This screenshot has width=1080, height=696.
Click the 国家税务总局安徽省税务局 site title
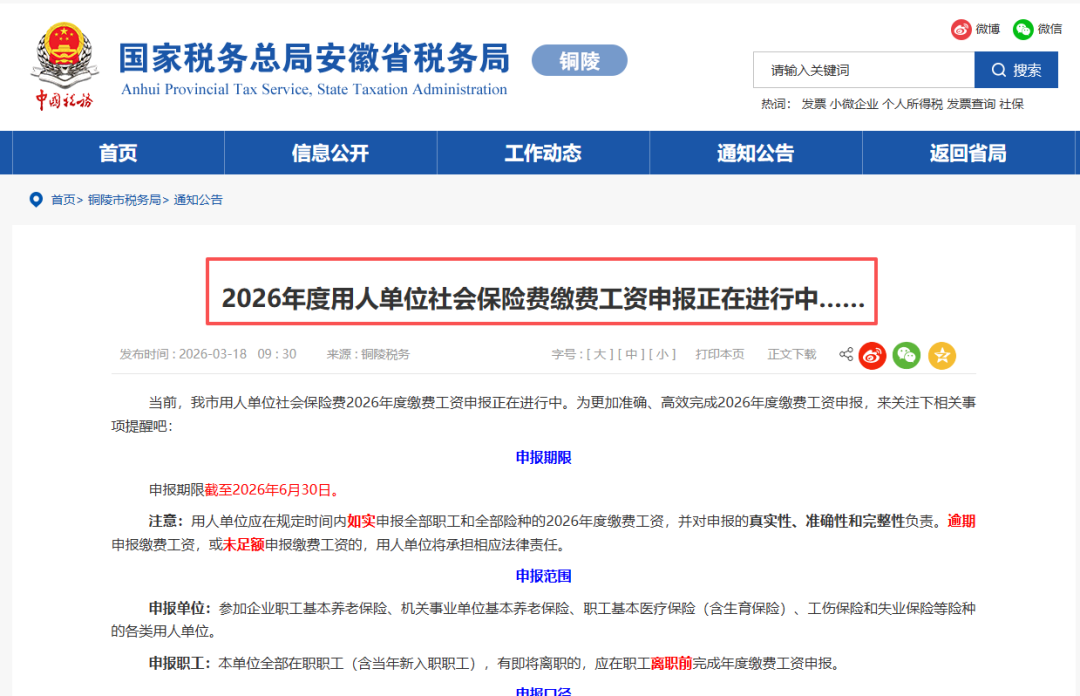coord(314,58)
